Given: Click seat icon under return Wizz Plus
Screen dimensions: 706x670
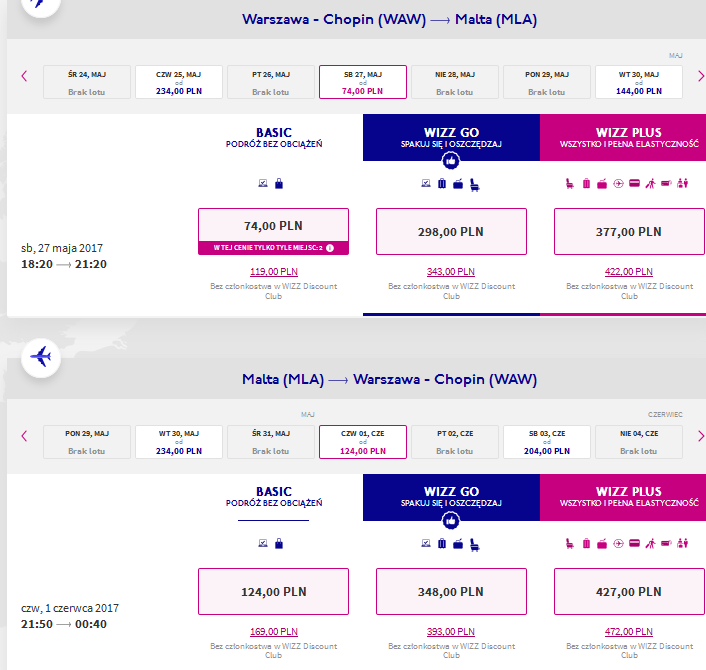Looking at the screenshot, I should 570,543.
